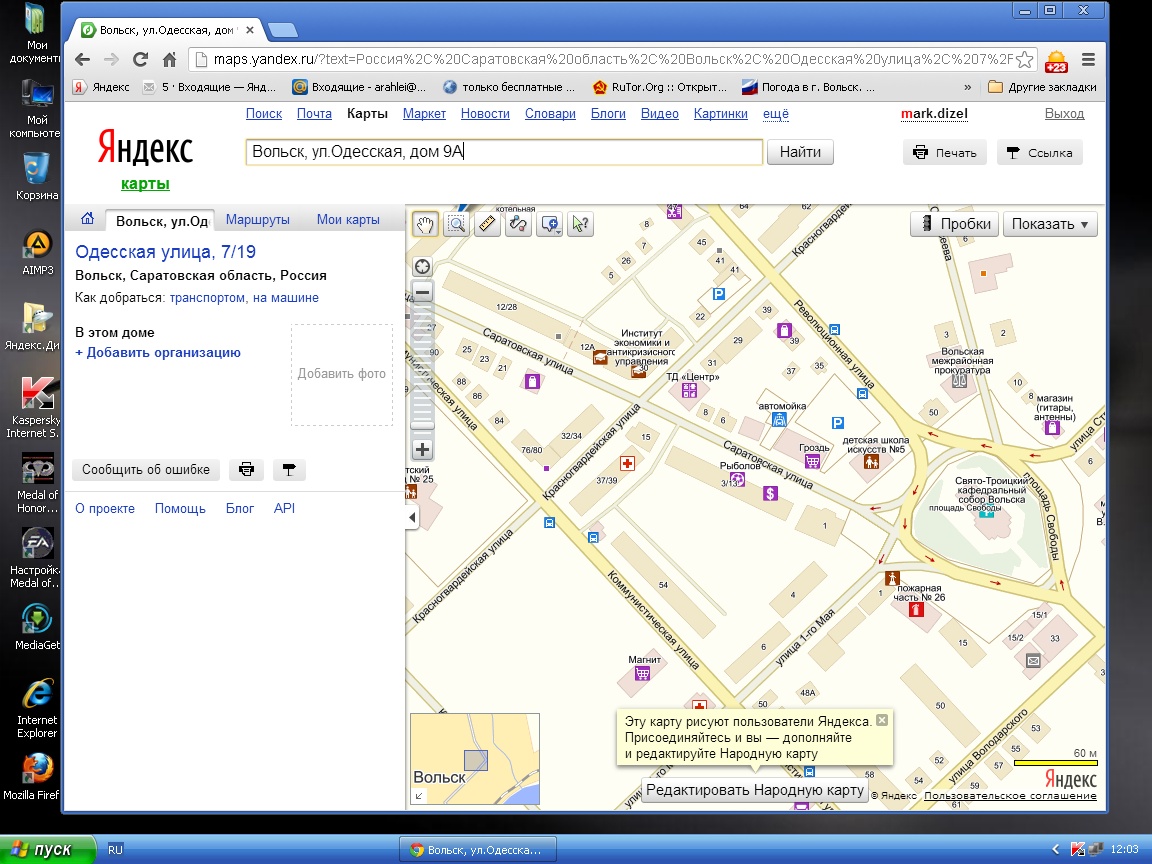Open the О проекте link
This screenshot has width=1152, height=864.
105,508
